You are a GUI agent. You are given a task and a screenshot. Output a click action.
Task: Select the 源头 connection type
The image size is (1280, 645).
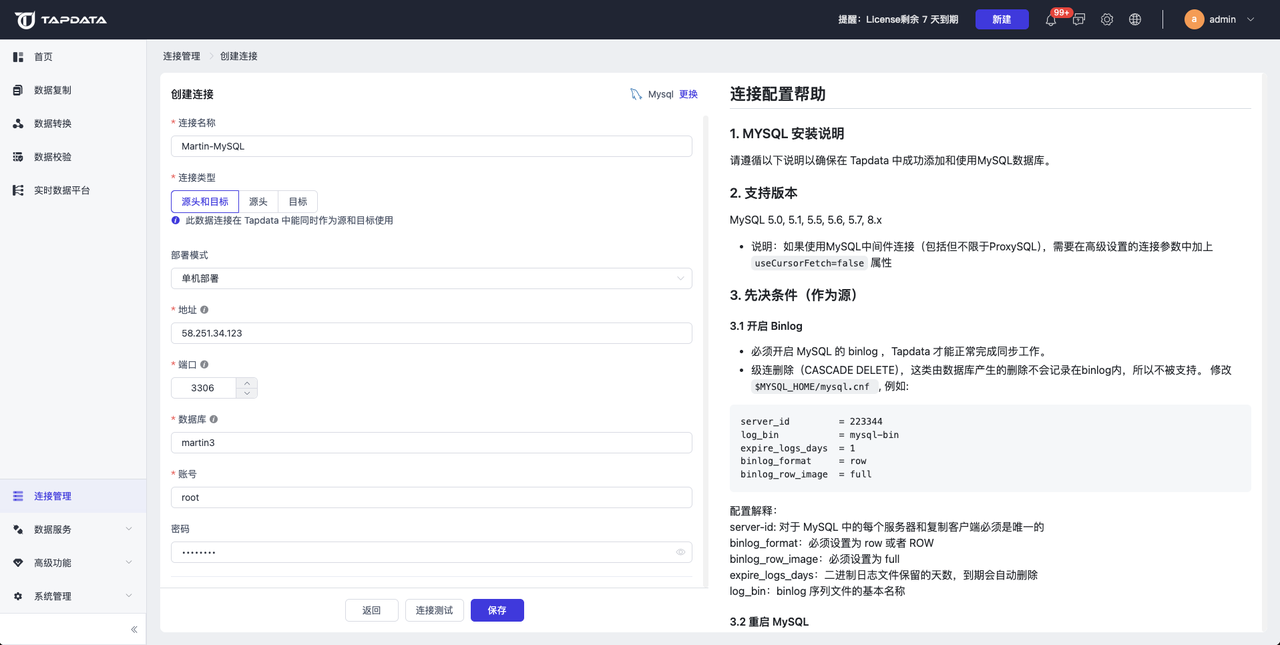(x=258, y=201)
